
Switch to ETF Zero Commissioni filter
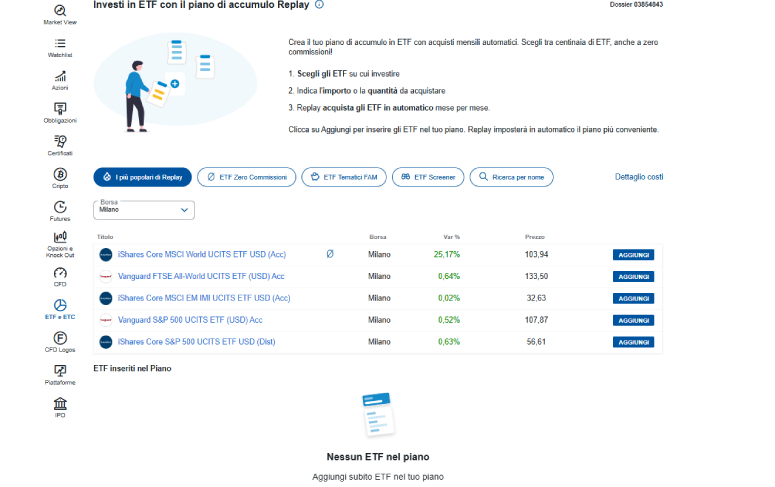(247, 177)
